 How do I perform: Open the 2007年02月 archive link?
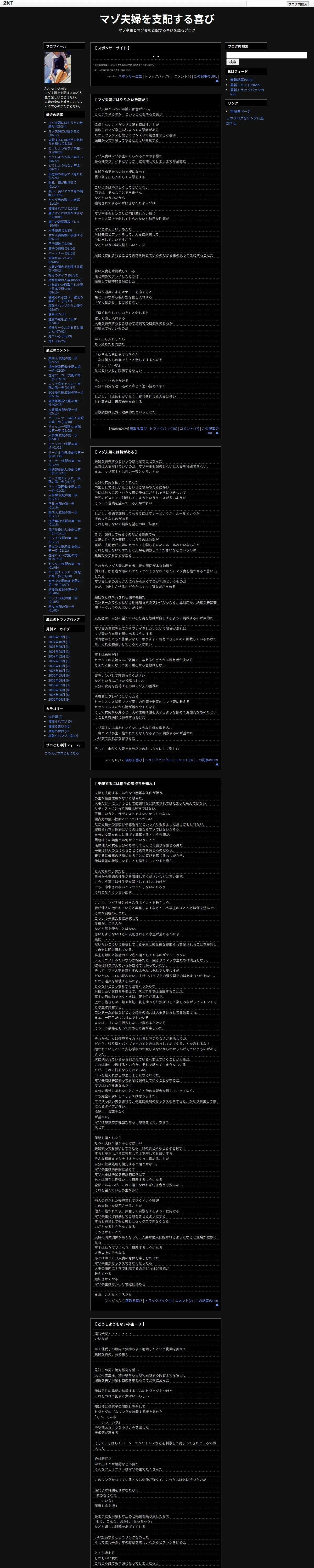click(59, 656)
